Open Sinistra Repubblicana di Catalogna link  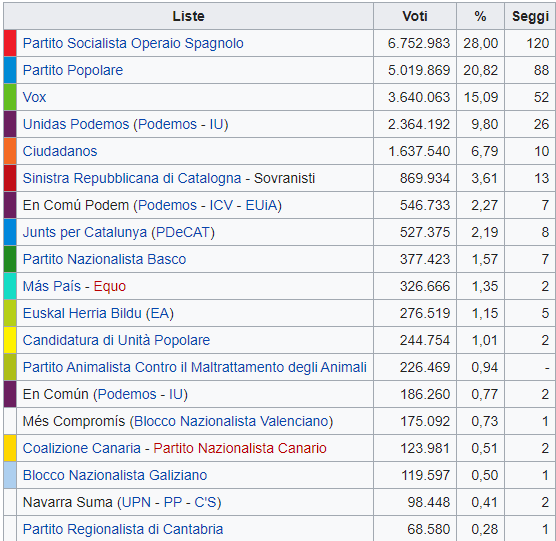coord(132,178)
